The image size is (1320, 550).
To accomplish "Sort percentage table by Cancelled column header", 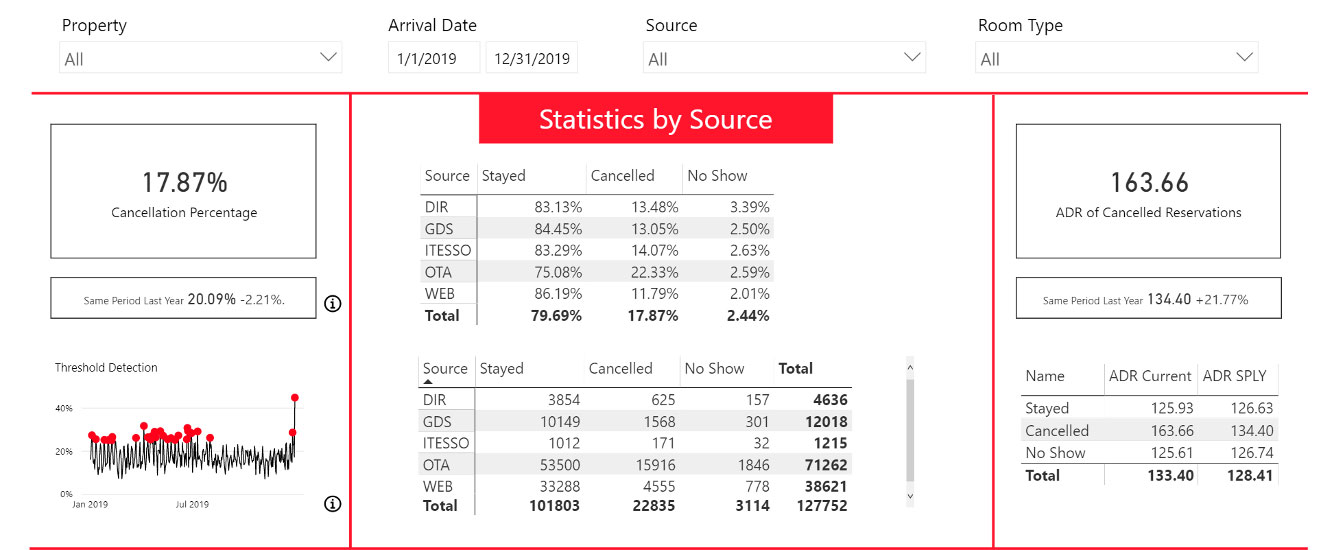I will click(x=622, y=176).
